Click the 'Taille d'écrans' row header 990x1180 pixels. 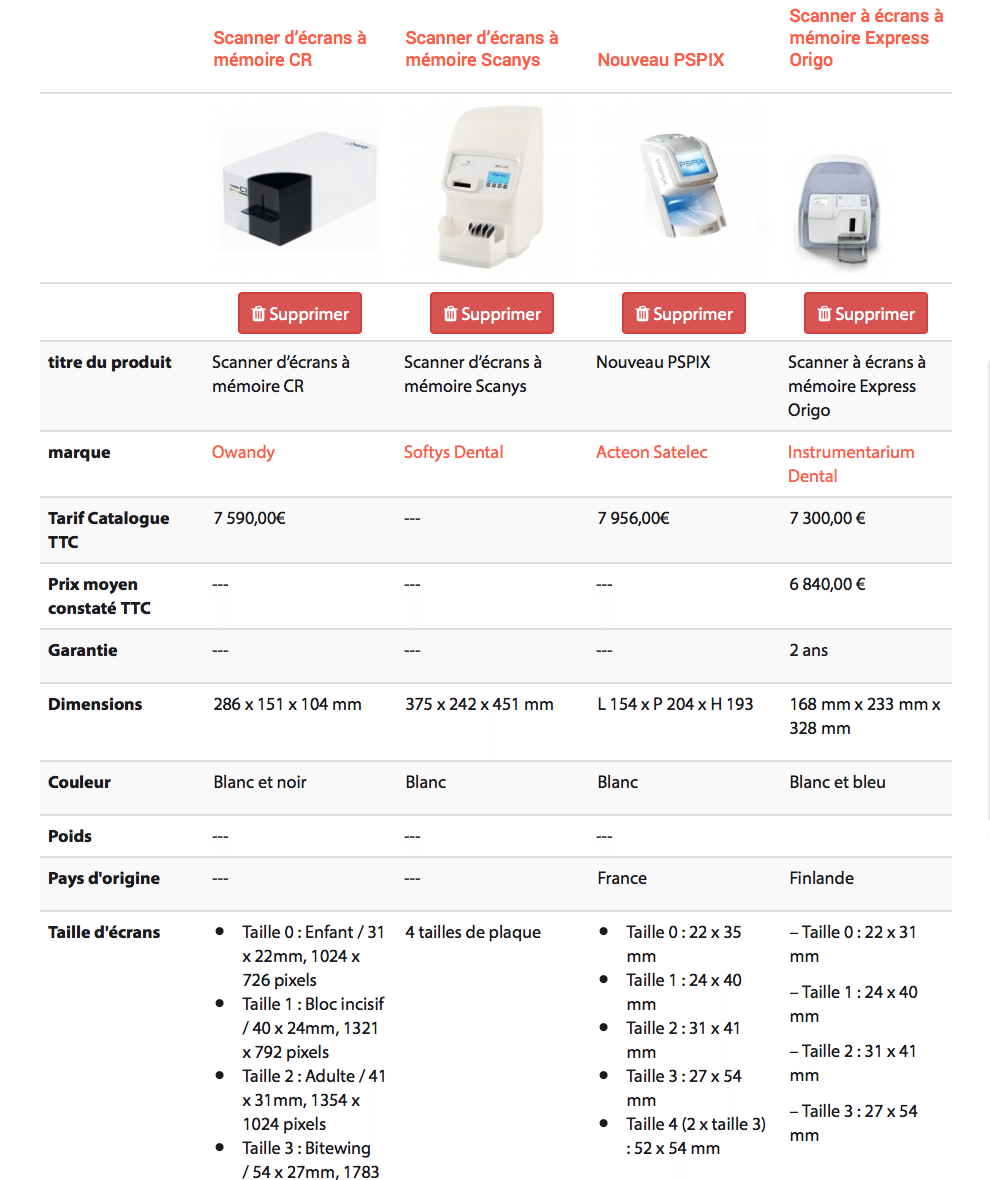tap(104, 932)
